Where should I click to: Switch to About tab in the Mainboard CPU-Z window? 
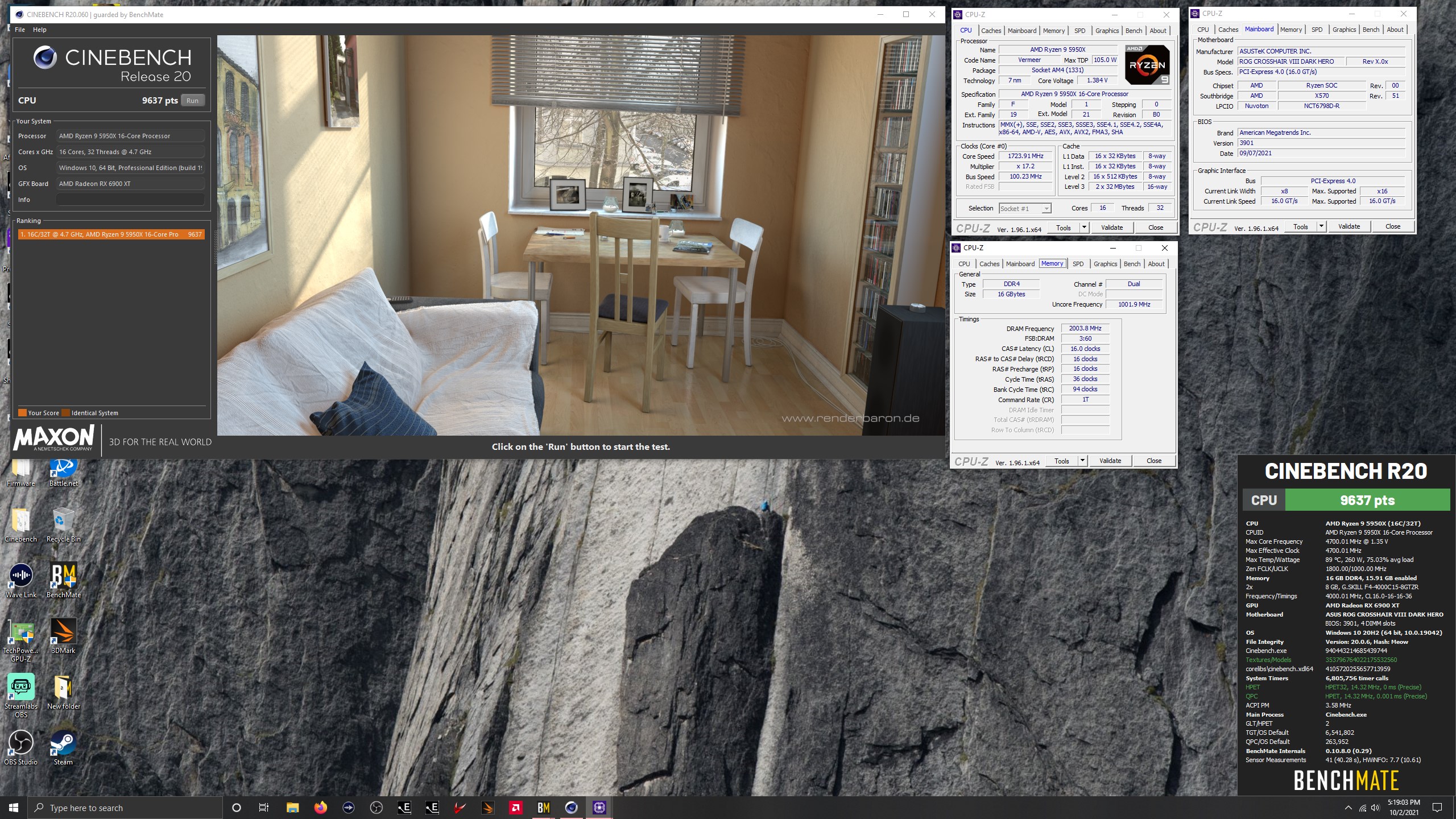[1395, 30]
